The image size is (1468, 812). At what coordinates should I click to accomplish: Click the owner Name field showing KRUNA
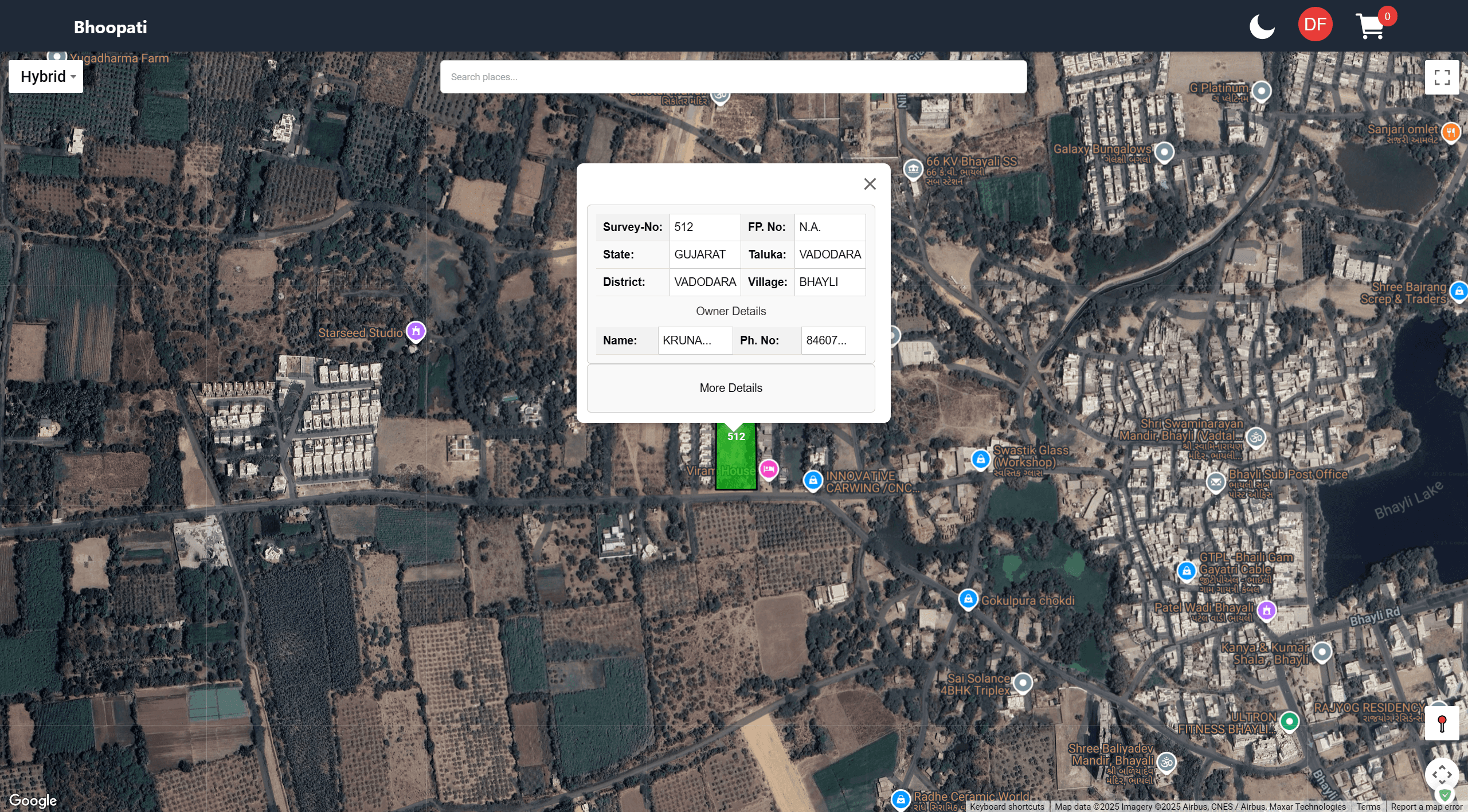[694, 340]
